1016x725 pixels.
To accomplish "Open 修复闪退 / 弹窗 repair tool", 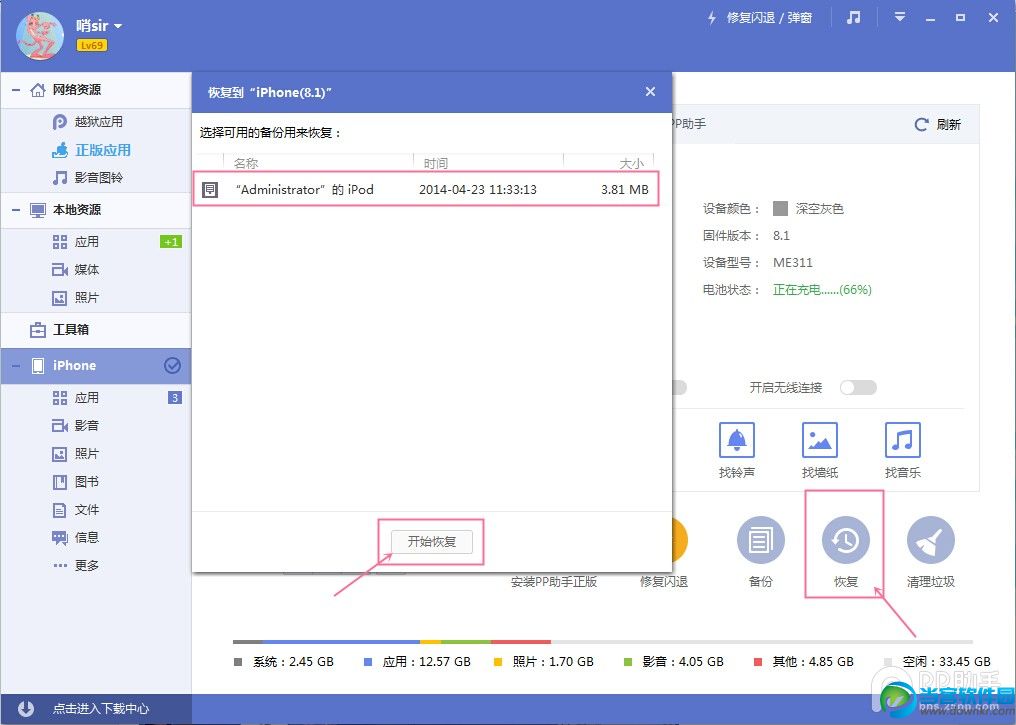I will click(759, 17).
